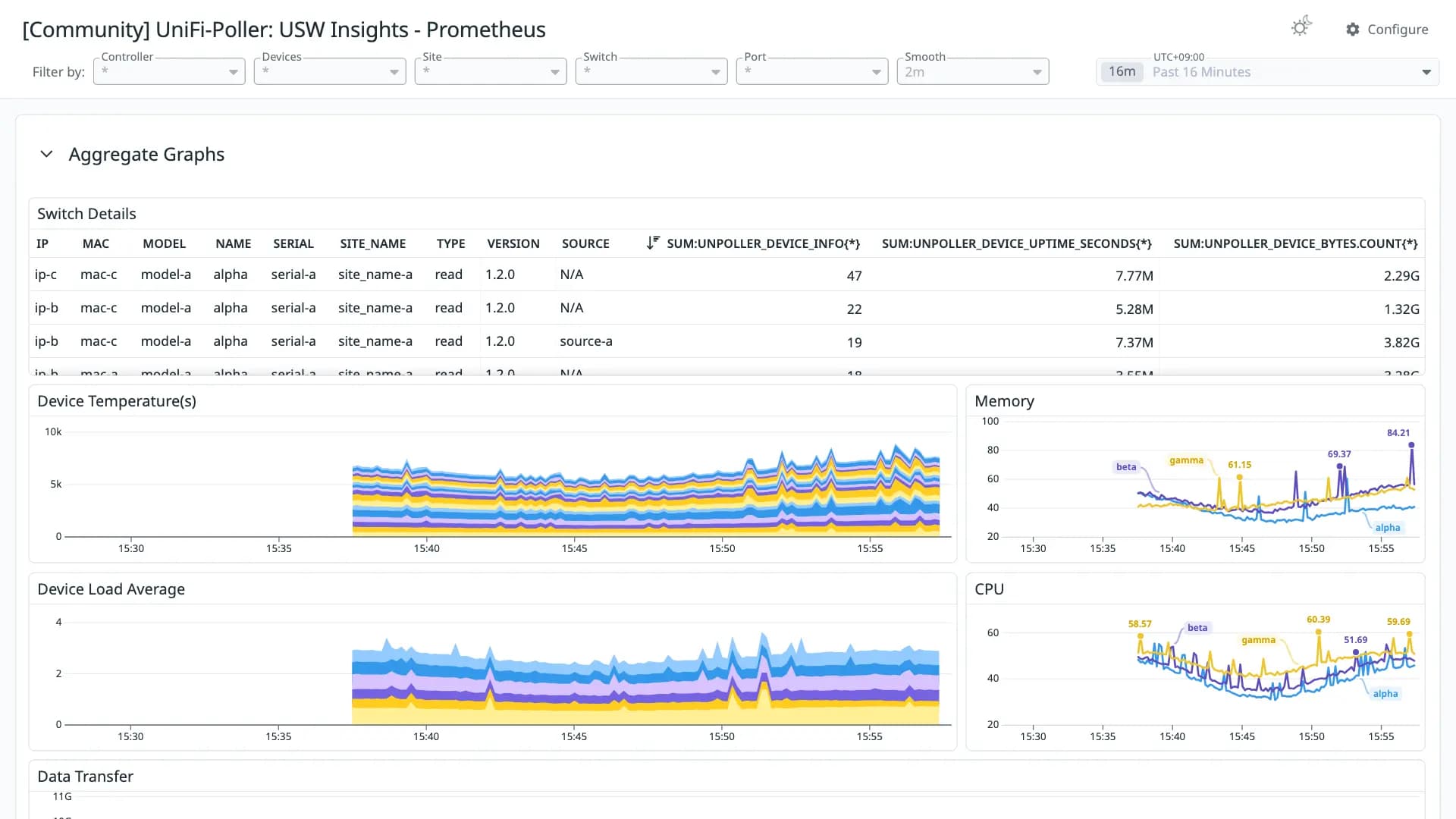Click the alpha label in Memory graph
Image resolution: width=1456 pixels, height=819 pixels.
click(1388, 528)
